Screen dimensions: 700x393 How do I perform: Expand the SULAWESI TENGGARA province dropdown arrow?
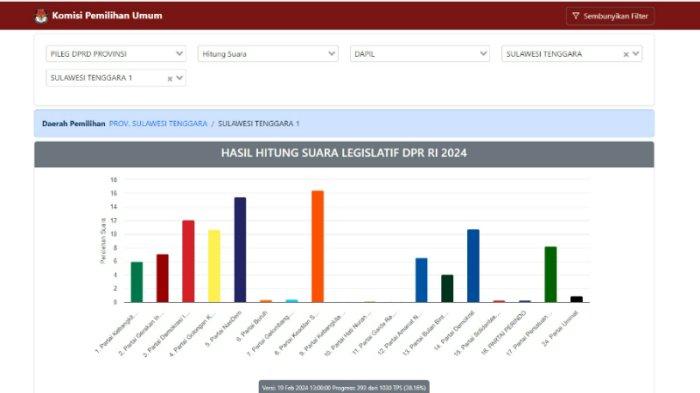636,54
